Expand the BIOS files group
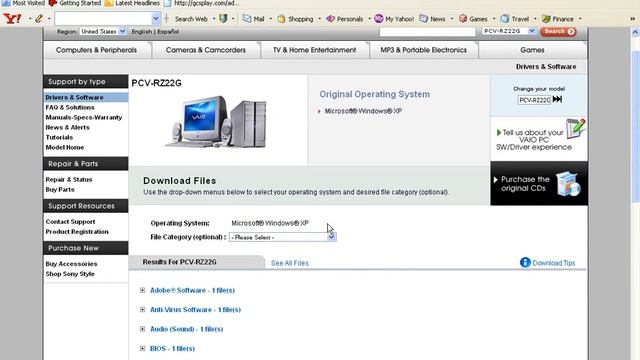Viewport: 640px width, 360px height. coord(142,348)
